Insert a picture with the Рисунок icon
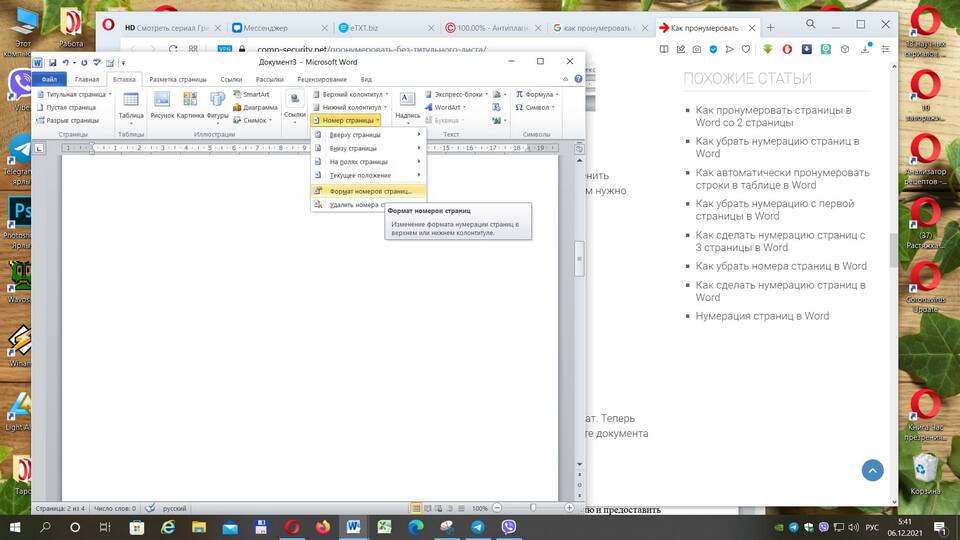The image size is (960, 540). [x=162, y=102]
